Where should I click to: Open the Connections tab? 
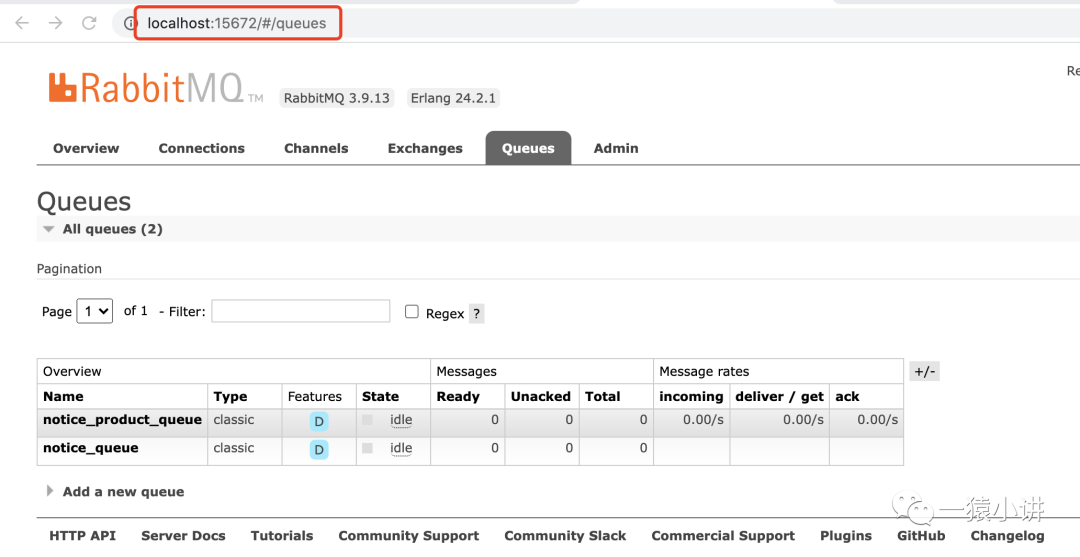(201, 148)
